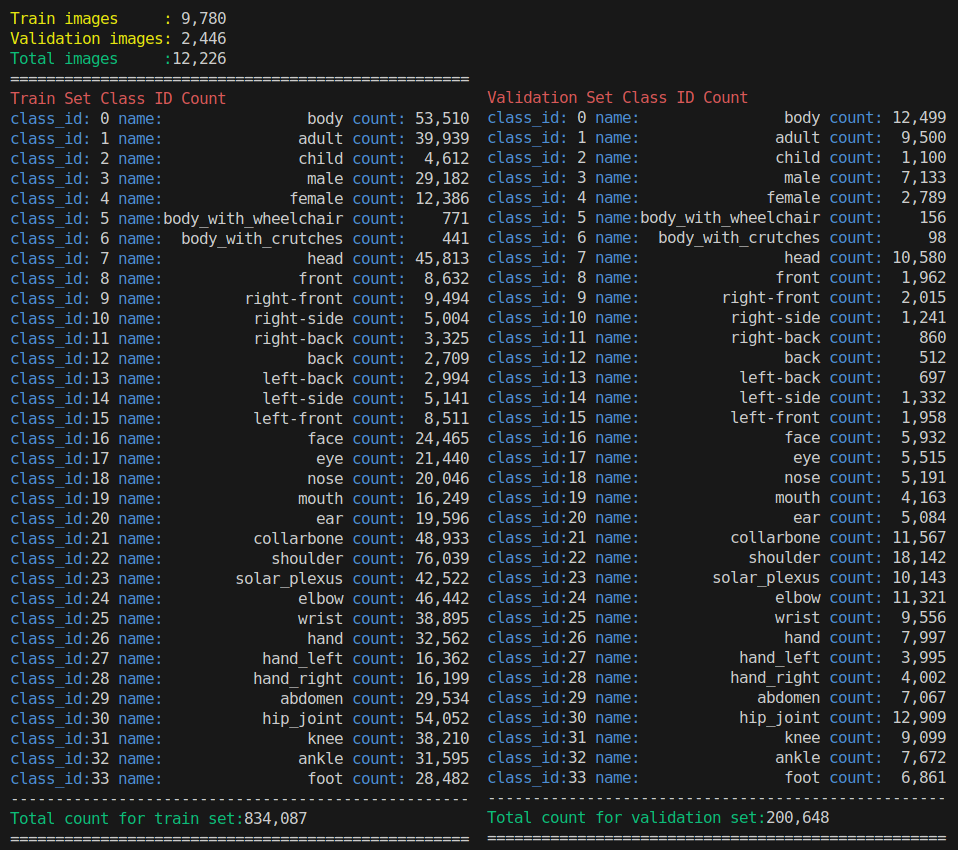Select the train right-side count 5,004
The width and height of the screenshot is (958, 850).
pos(447,319)
